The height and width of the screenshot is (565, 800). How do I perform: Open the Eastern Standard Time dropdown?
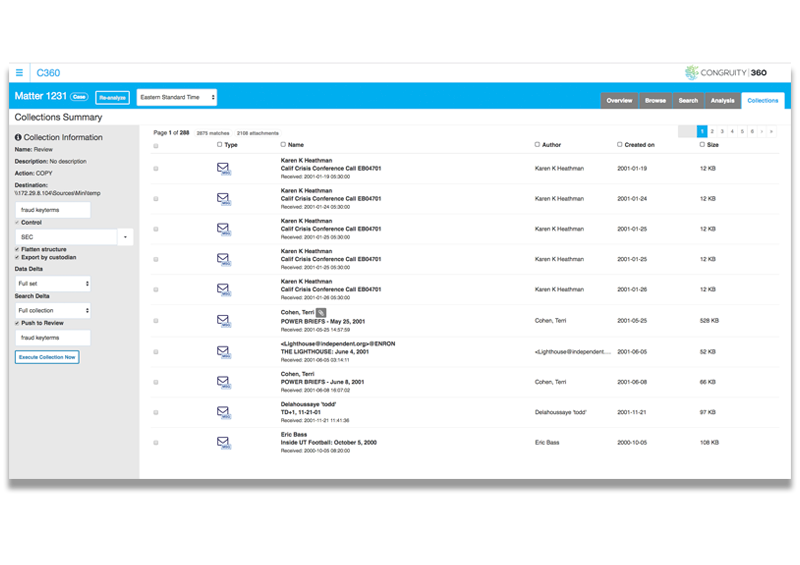pos(177,97)
